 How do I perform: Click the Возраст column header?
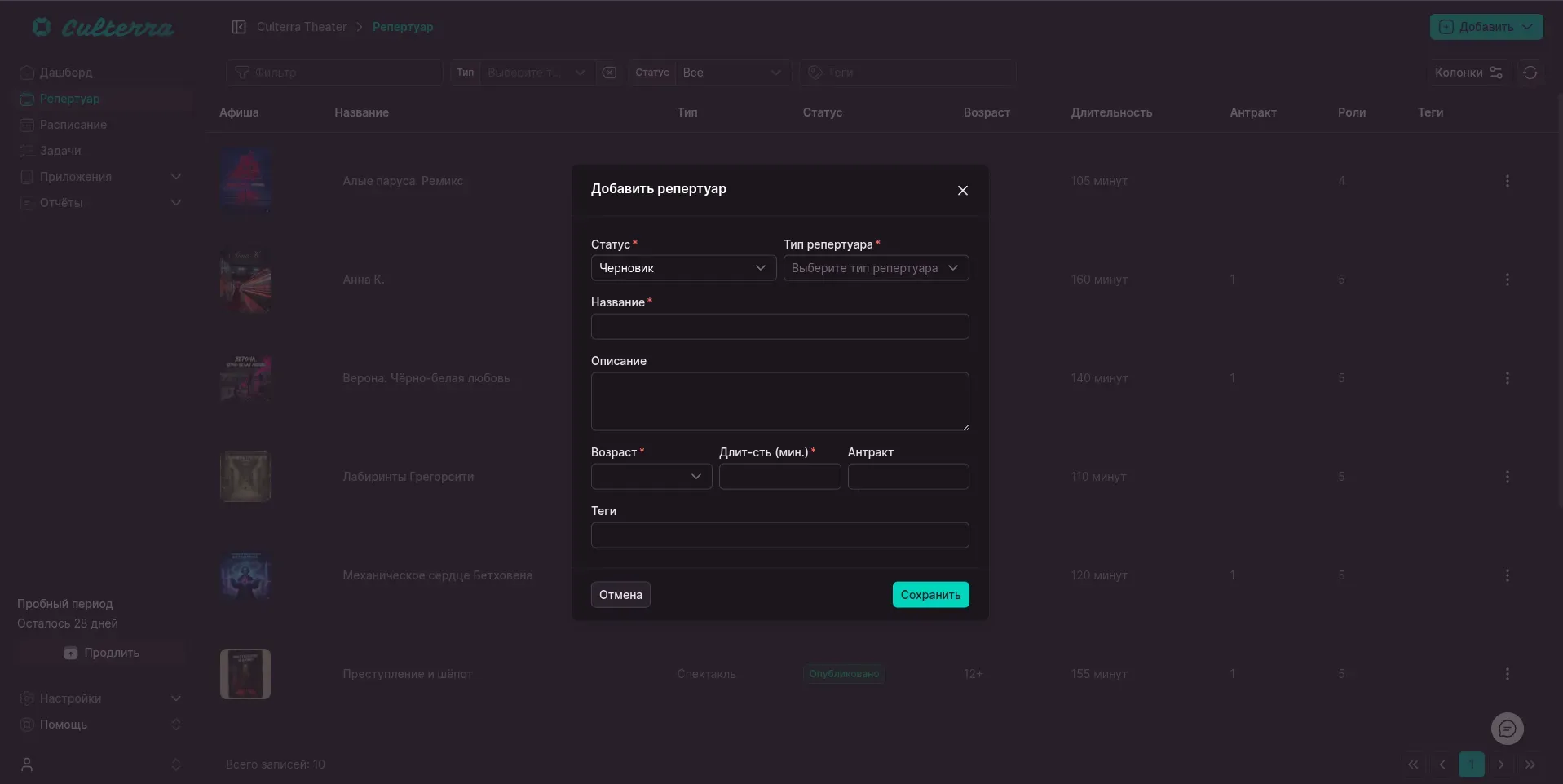click(987, 112)
